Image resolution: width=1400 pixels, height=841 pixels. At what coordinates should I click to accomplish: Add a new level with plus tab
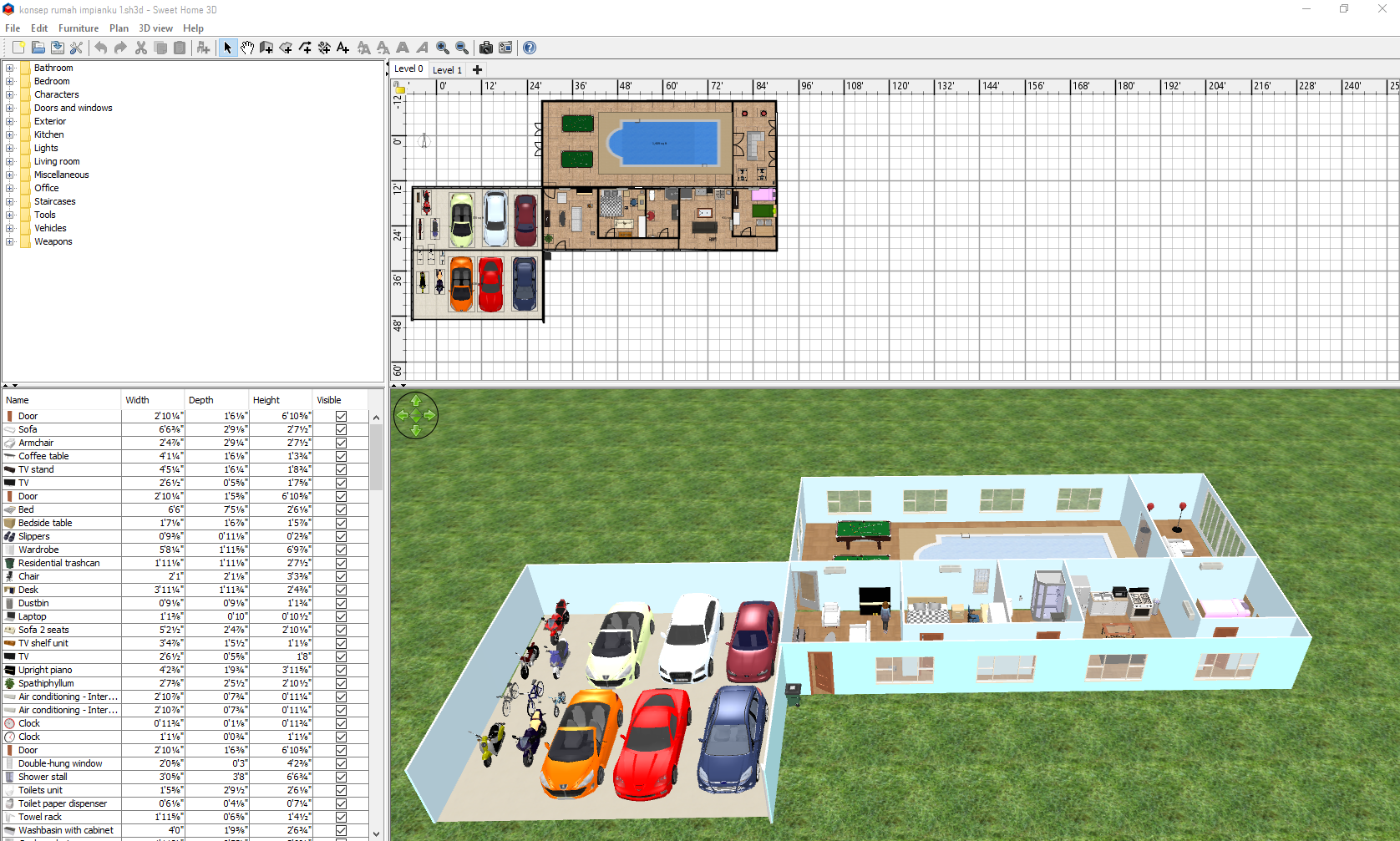(477, 70)
